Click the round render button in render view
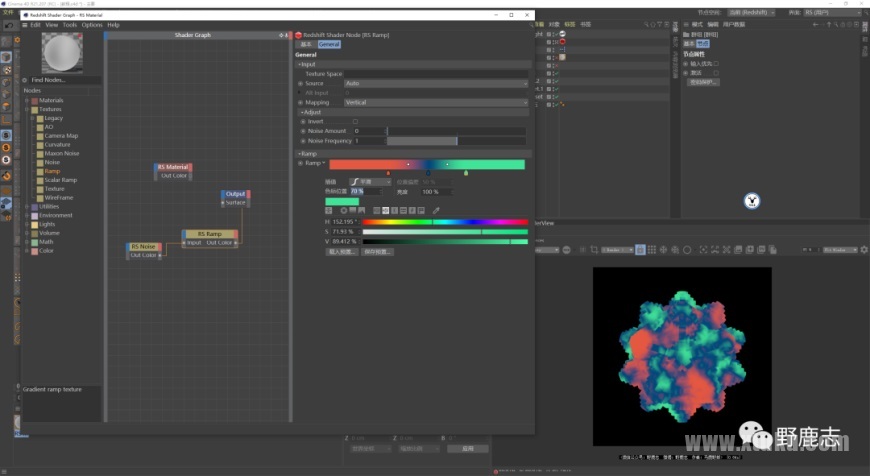The width and height of the screenshot is (870, 476). pos(566,250)
